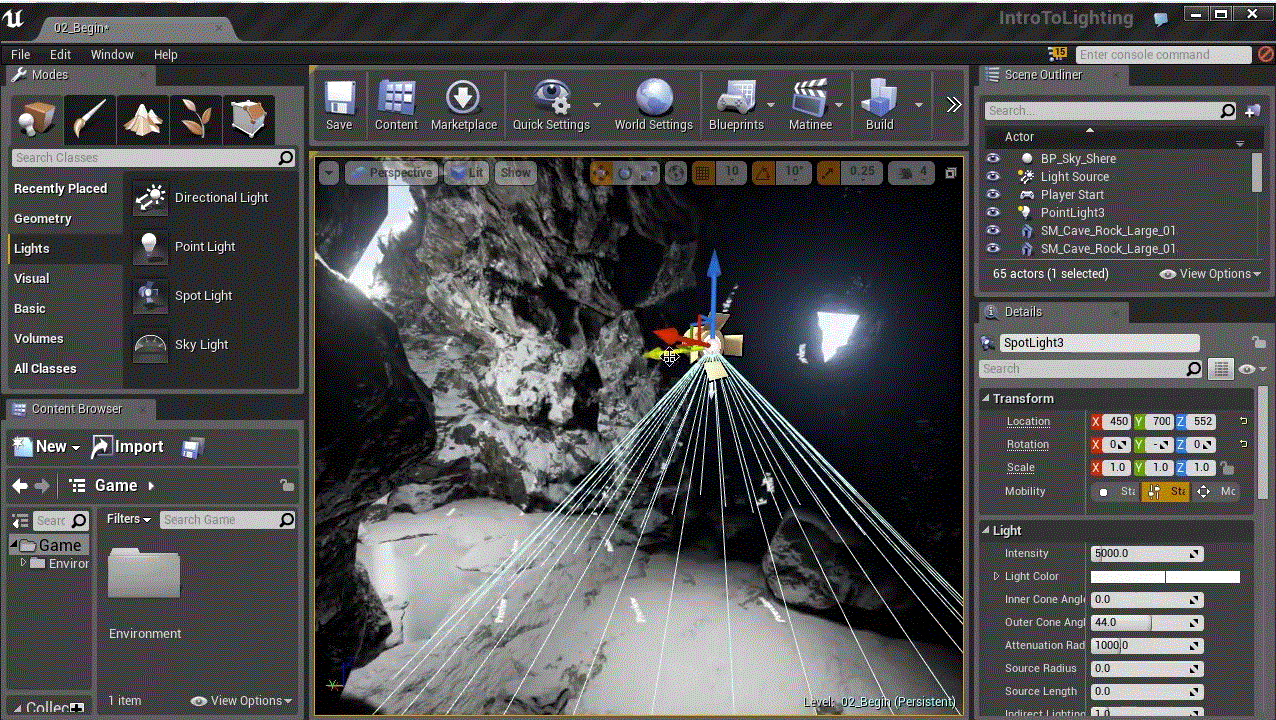This screenshot has height=720, width=1276.
Task: Hide the Player Start actor
Action: pyautogui.click(x=993, y=194)
